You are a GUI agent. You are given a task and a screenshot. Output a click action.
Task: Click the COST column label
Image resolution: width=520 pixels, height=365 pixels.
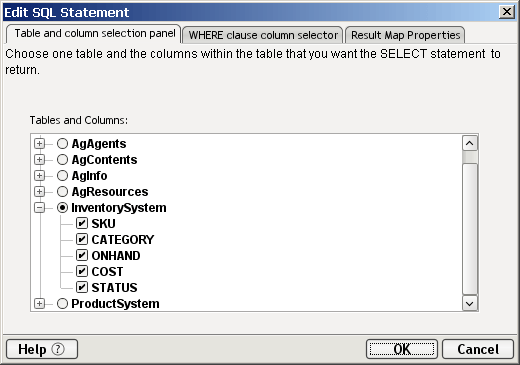click(107, 272)
